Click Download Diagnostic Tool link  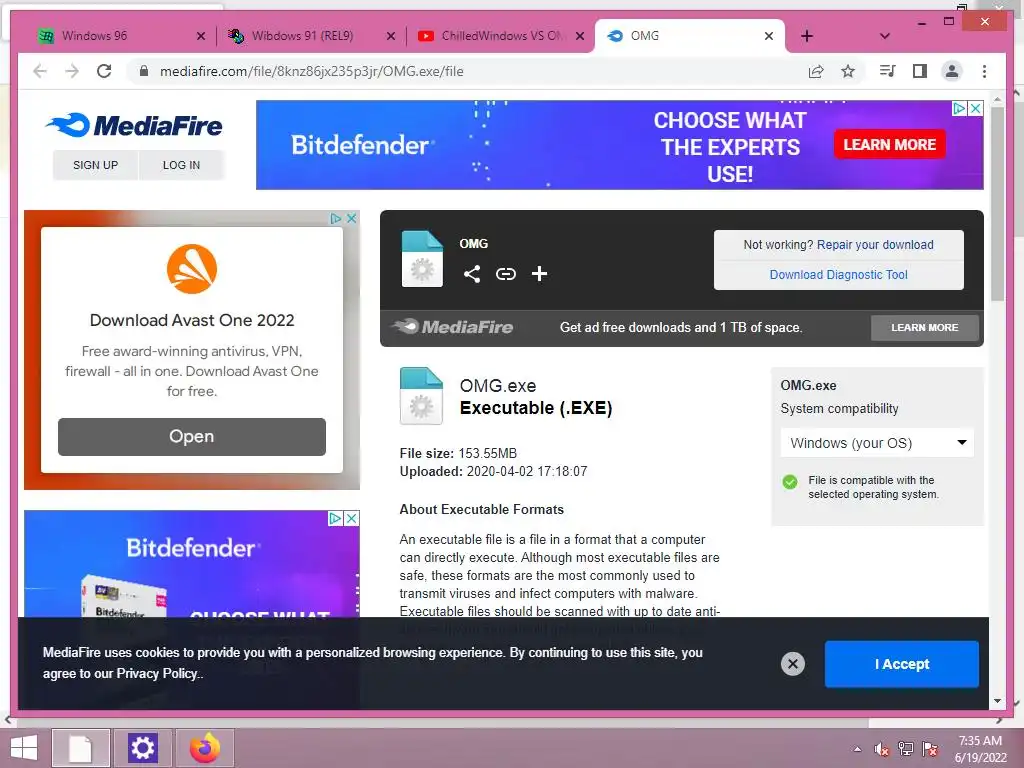coord(839,275)
